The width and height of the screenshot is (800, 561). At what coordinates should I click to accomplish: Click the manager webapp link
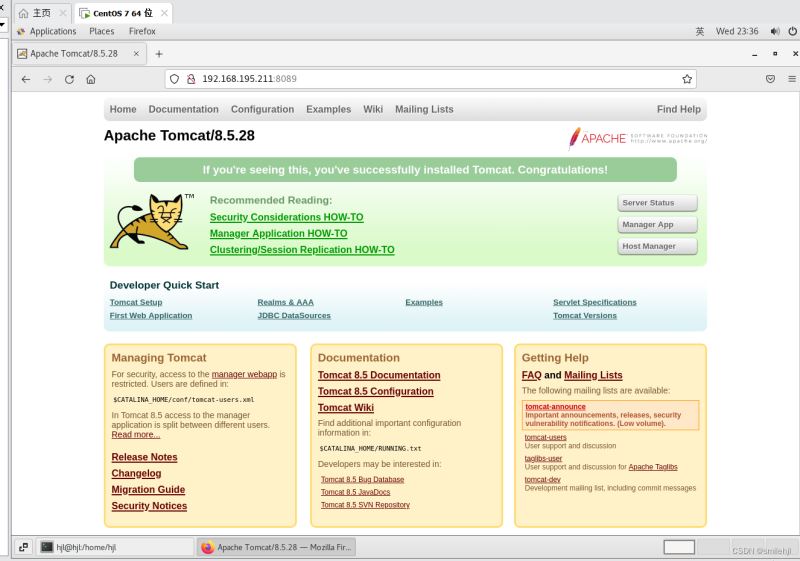[x=244, y=374]
